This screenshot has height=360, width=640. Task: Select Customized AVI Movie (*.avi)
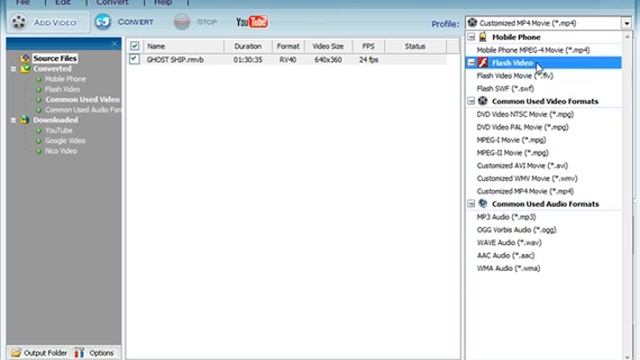522,165
